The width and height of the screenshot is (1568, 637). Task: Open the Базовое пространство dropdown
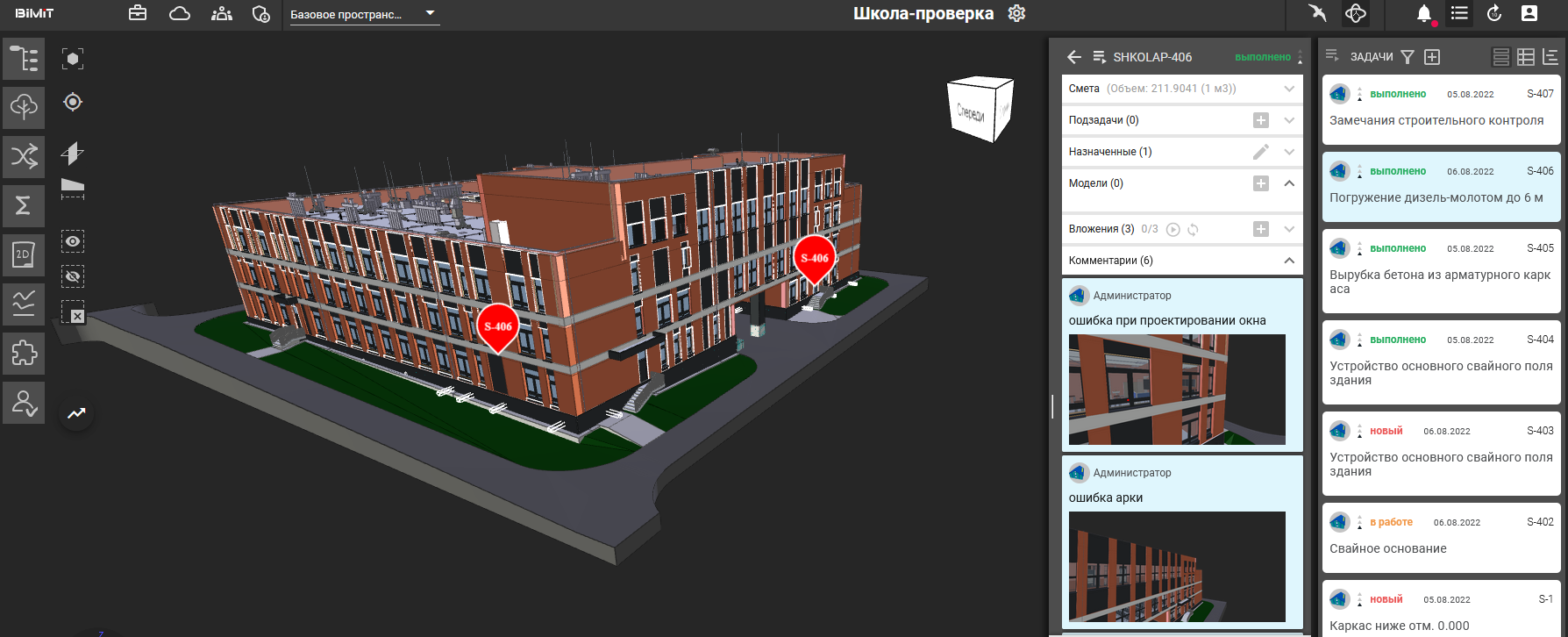coord(364,14)
